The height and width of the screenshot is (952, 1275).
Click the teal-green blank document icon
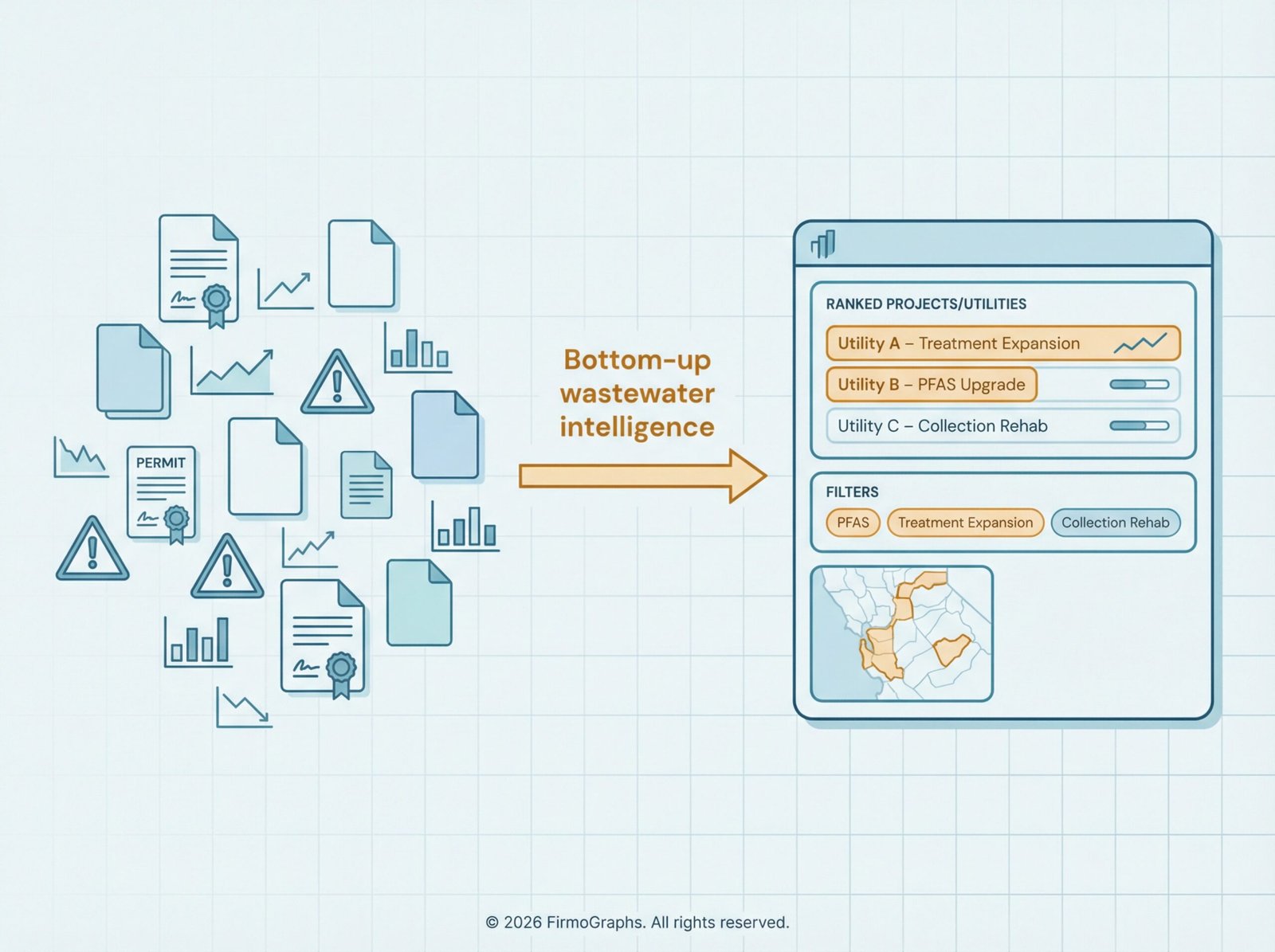419,602
